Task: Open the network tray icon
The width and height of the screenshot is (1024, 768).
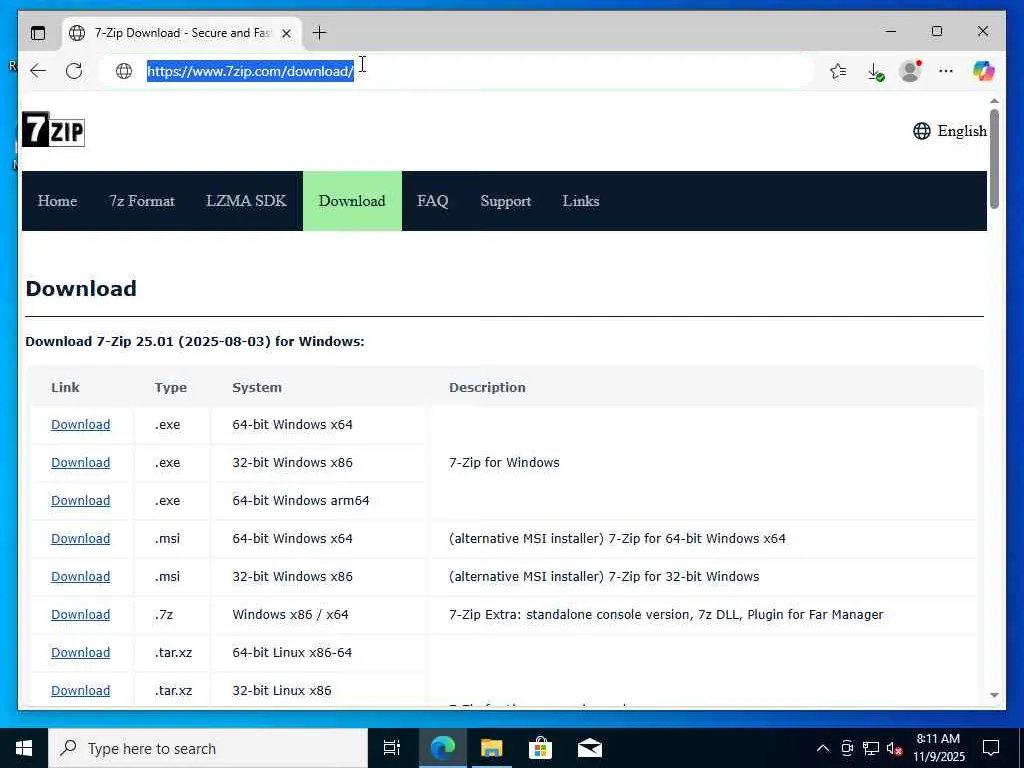Action: pyautogui.click(x=871, y=748)
